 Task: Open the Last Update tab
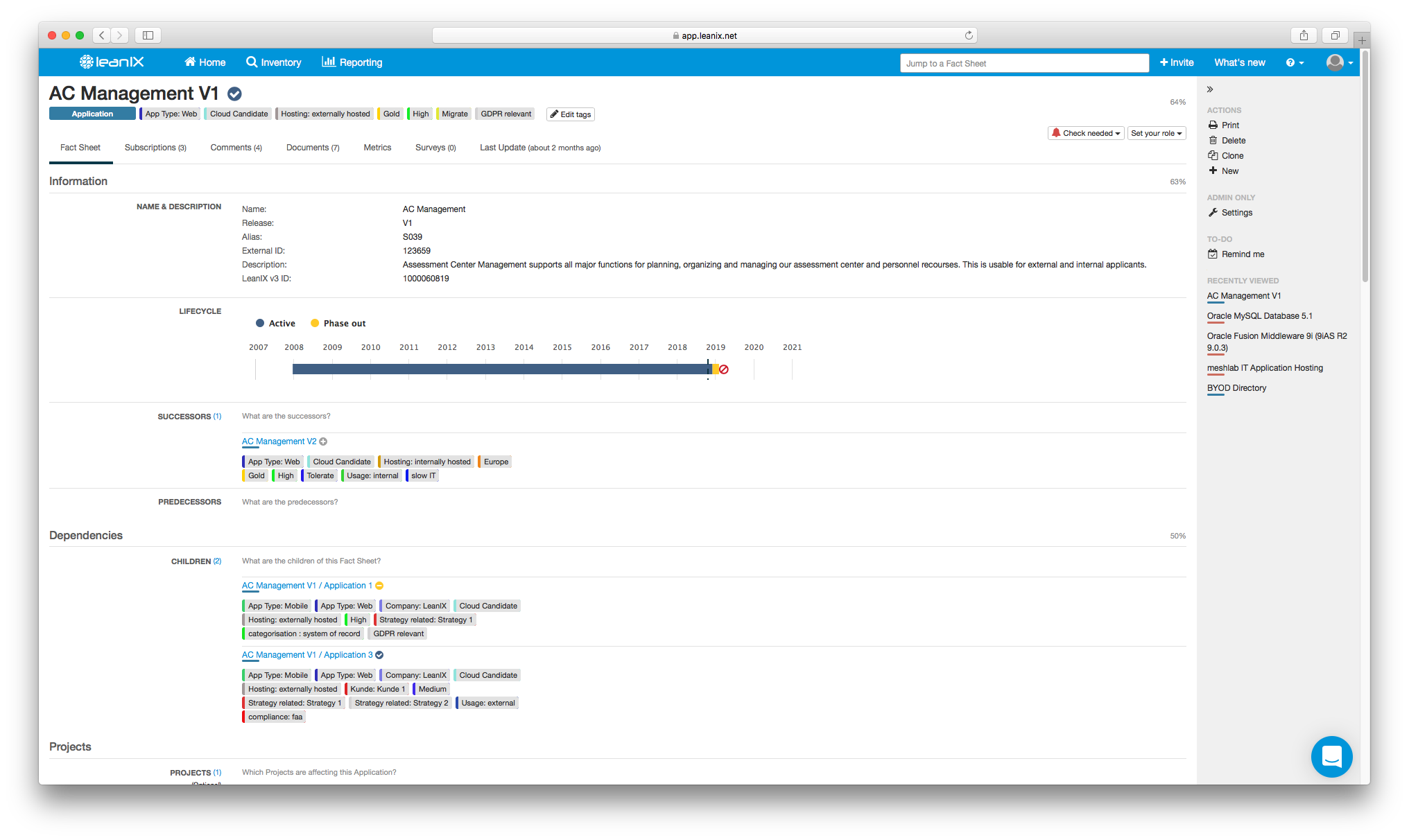click(540, 148)
